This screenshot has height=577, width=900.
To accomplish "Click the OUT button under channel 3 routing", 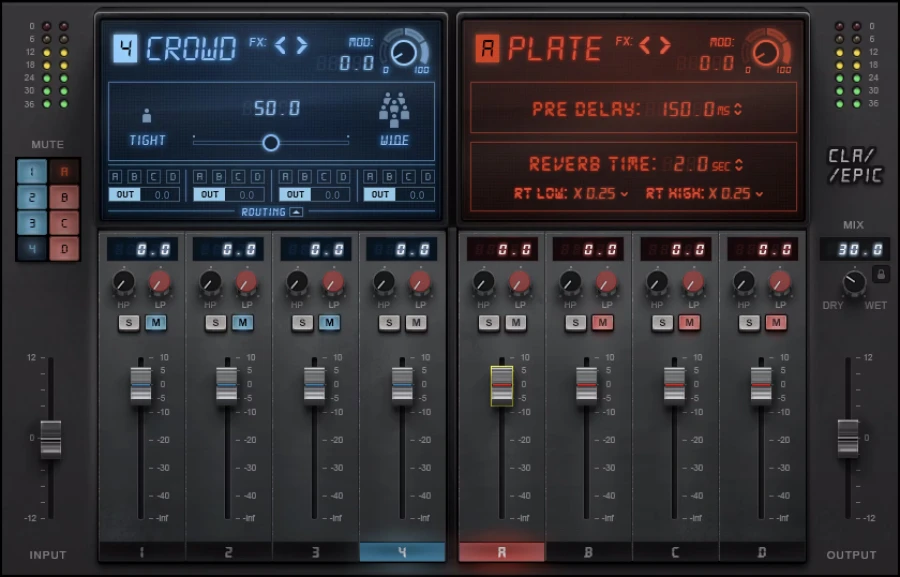I will [x=295, y=195].
